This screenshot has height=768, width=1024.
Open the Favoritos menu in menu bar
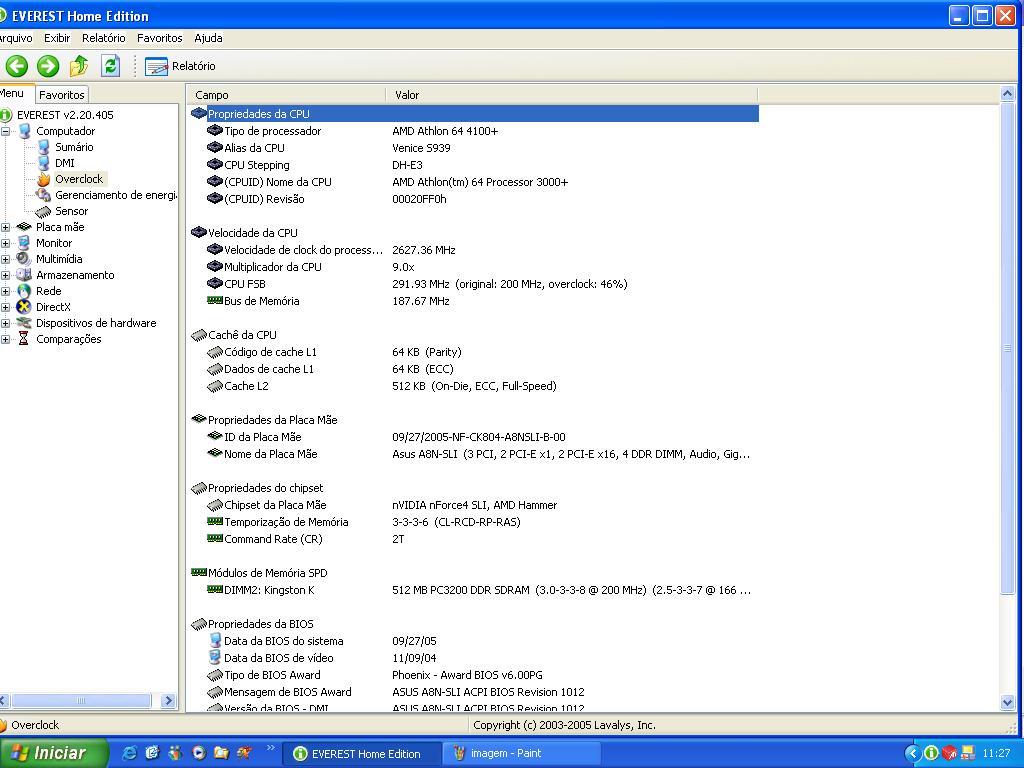click(159, 38)
